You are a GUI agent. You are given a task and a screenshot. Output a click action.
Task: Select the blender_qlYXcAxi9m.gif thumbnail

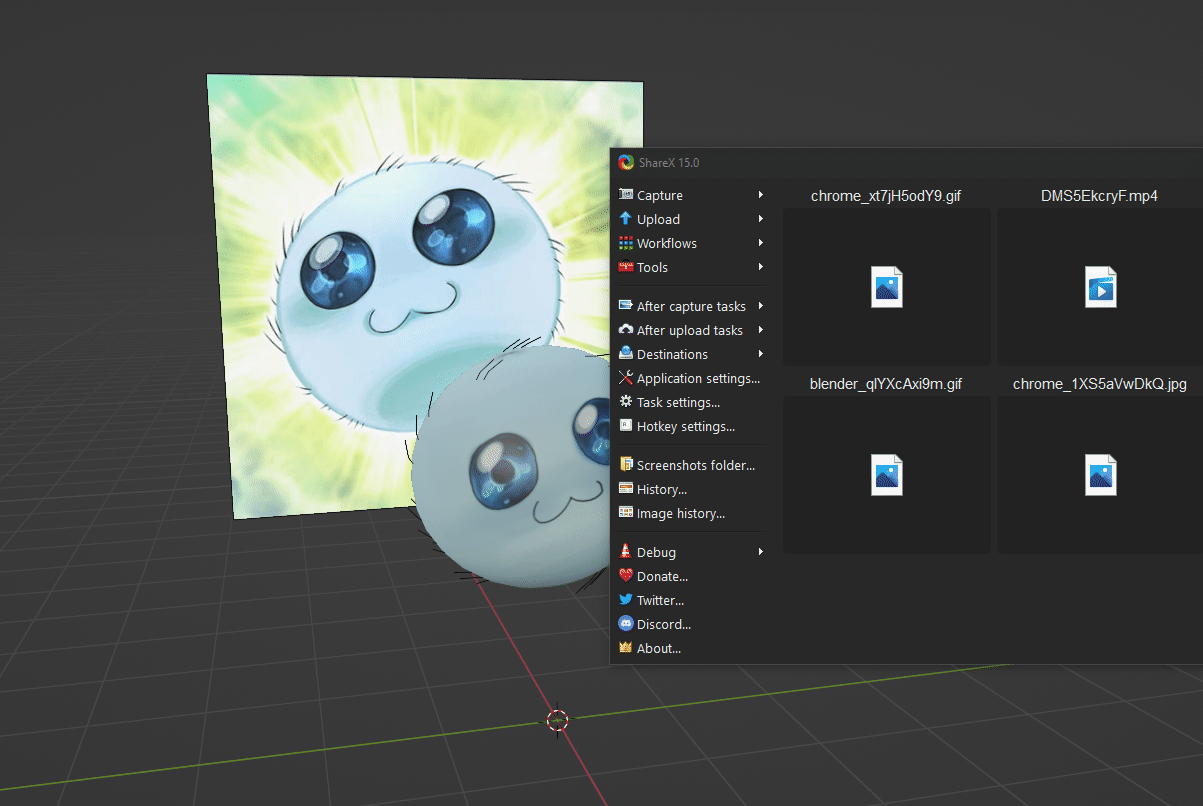click(x=887, y=475)
